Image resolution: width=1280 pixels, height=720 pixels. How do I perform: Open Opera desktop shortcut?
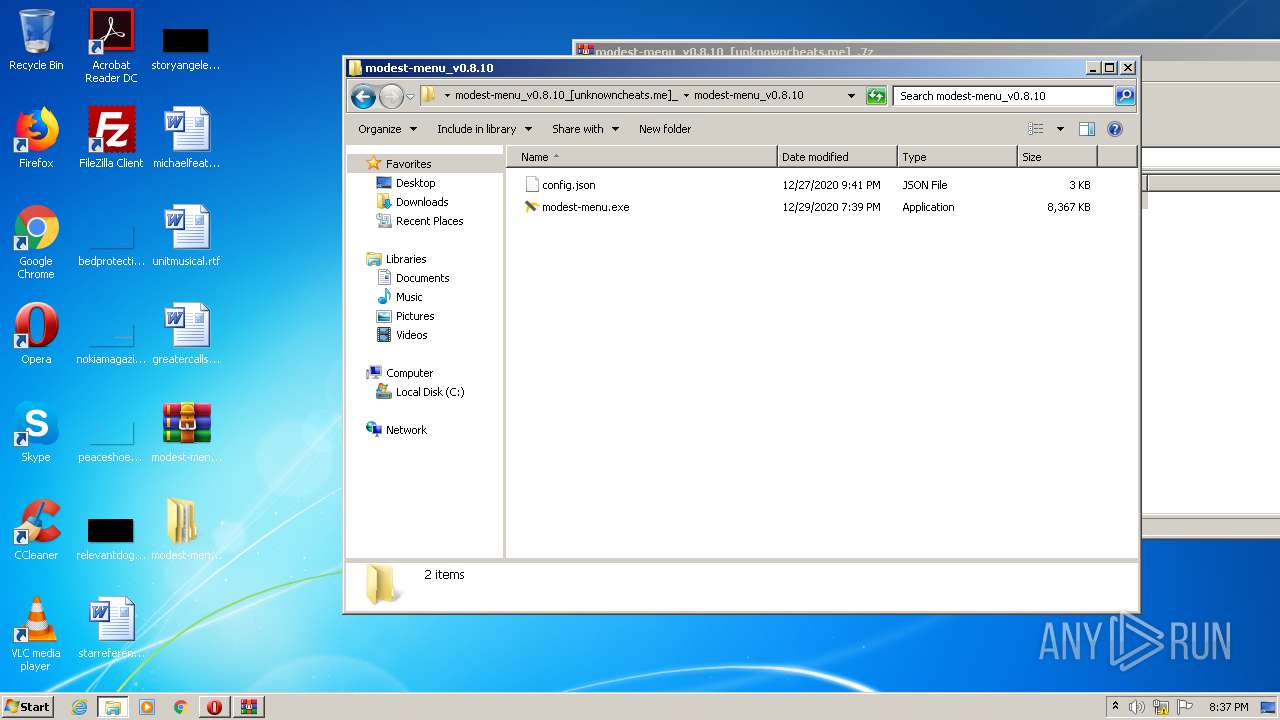click(x=36, y=334)
